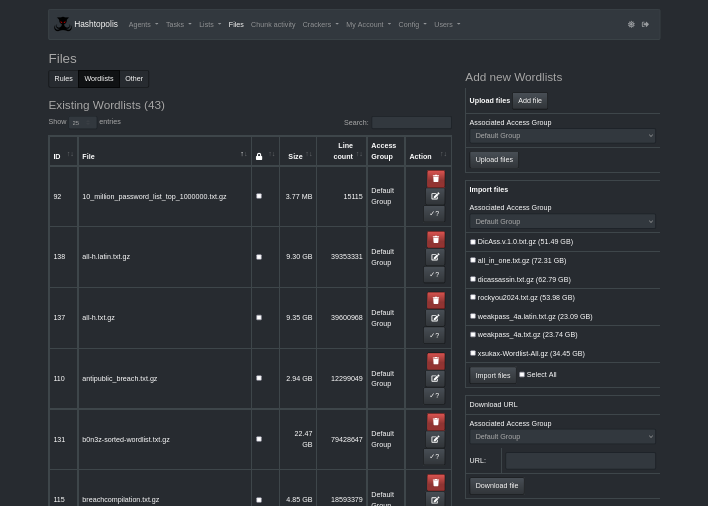Open Download URL Access Group dropdown
Image resolution: width=708 pixels, height=506 pixels.
(562, 436)
